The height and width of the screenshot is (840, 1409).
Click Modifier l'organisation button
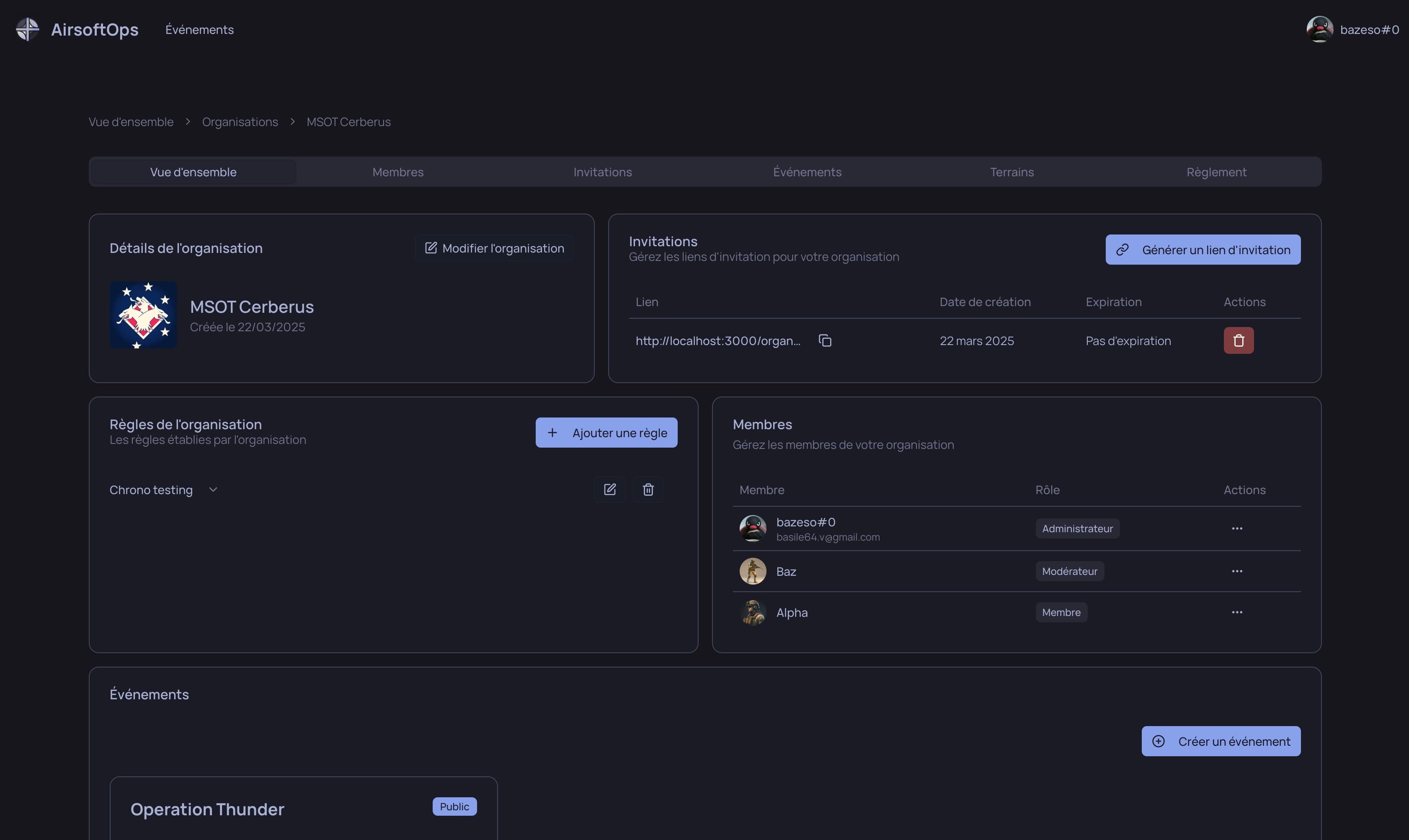point(494,248)
